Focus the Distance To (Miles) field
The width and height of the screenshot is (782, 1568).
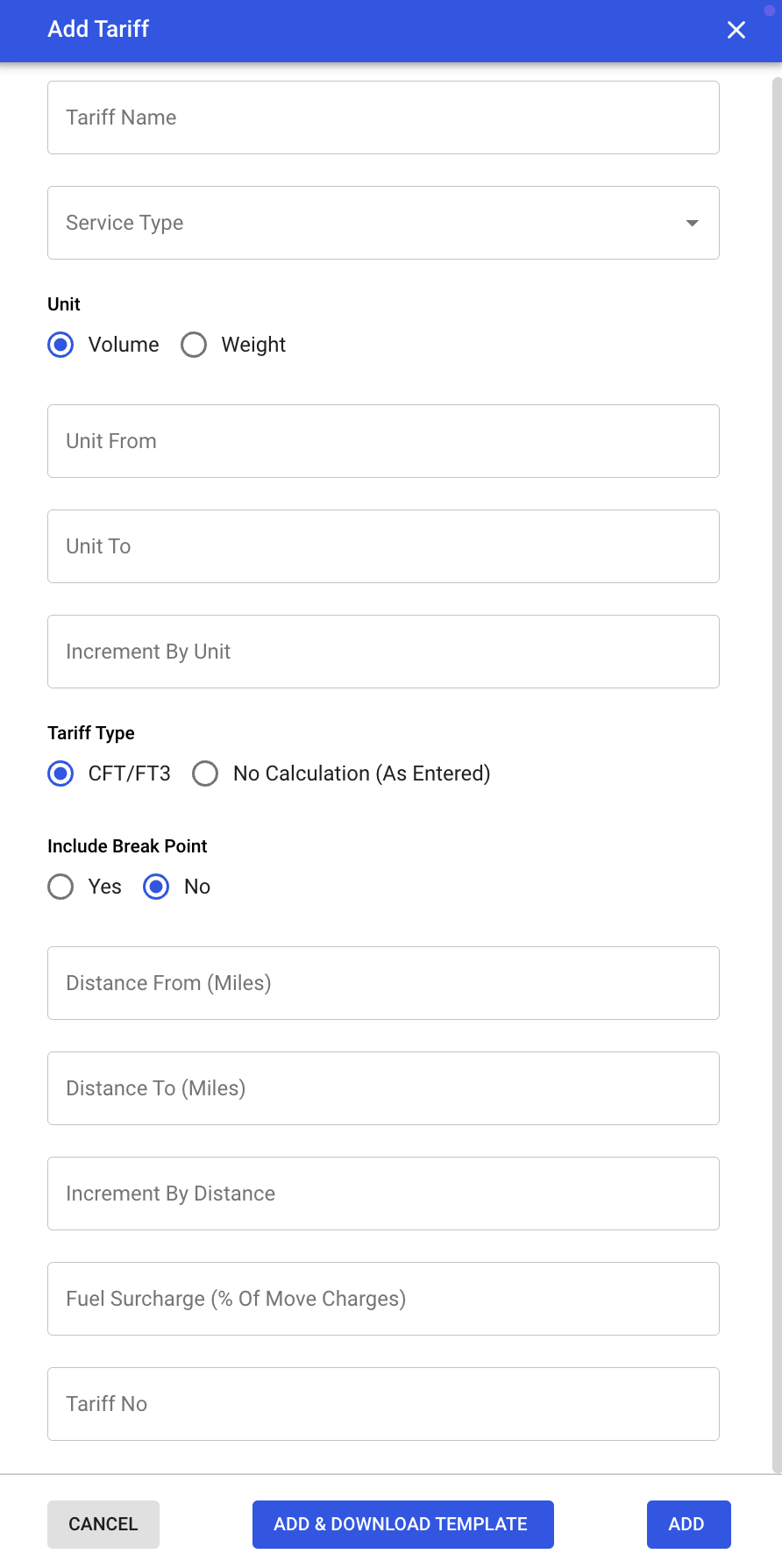[383, 1088]
